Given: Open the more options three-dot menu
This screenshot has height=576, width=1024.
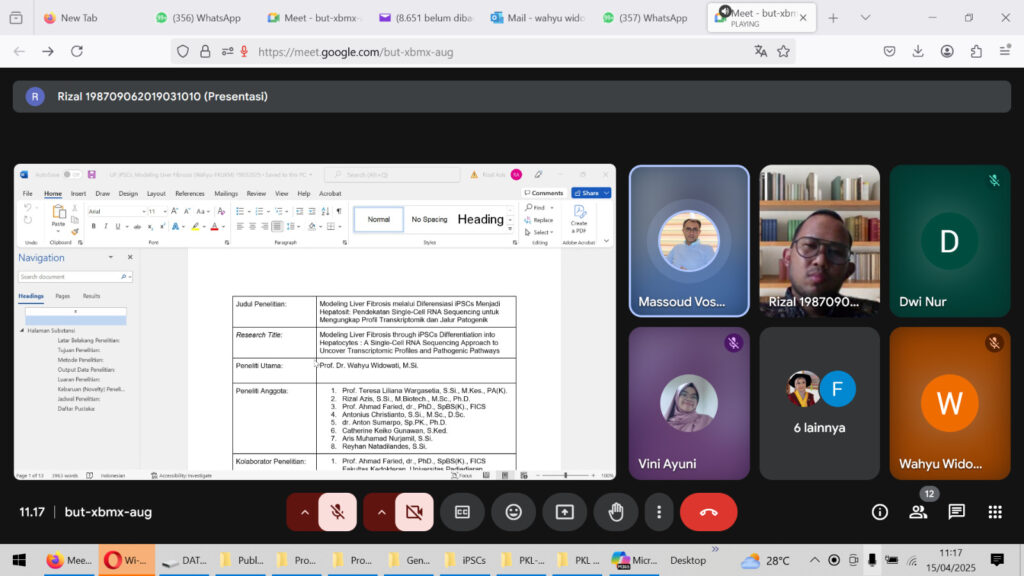Looking at the screenshot, I should click(x=658, y=512).
